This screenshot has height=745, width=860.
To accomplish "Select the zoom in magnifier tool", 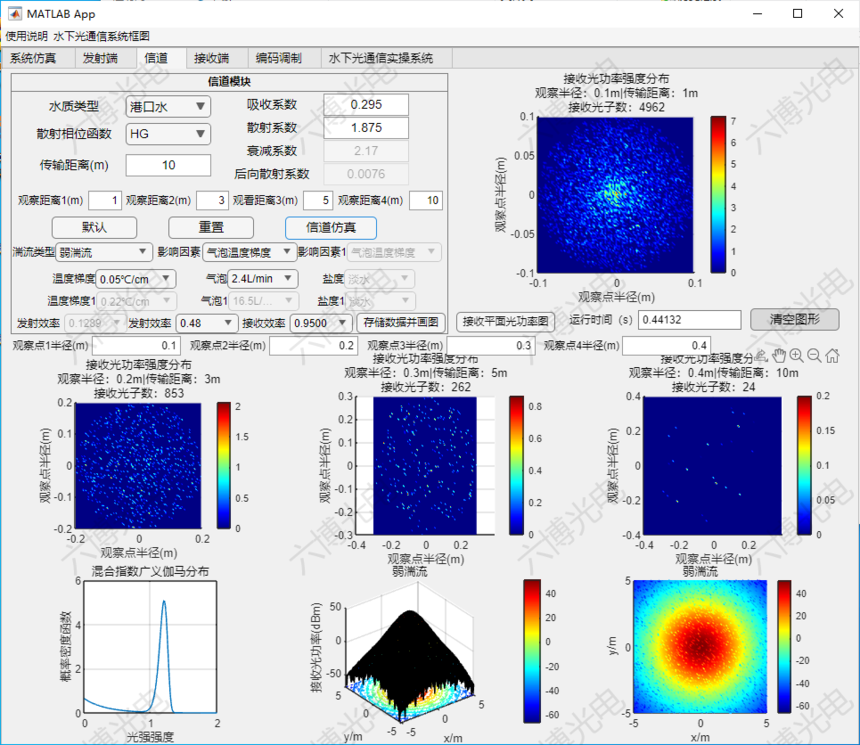I will [796, 356].
